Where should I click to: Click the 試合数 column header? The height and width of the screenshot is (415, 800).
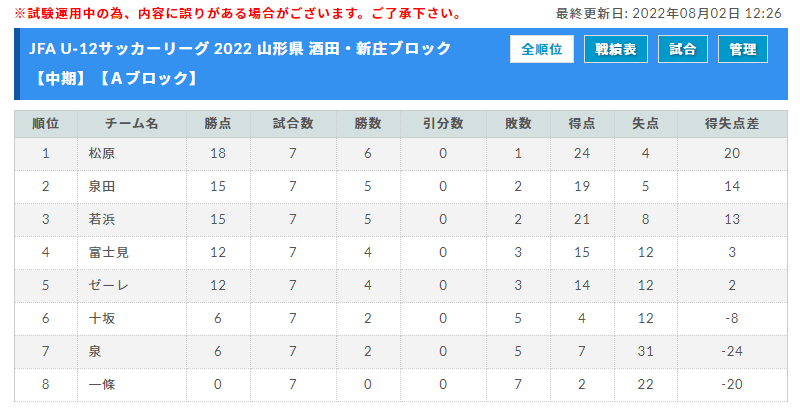click(293, 124)
